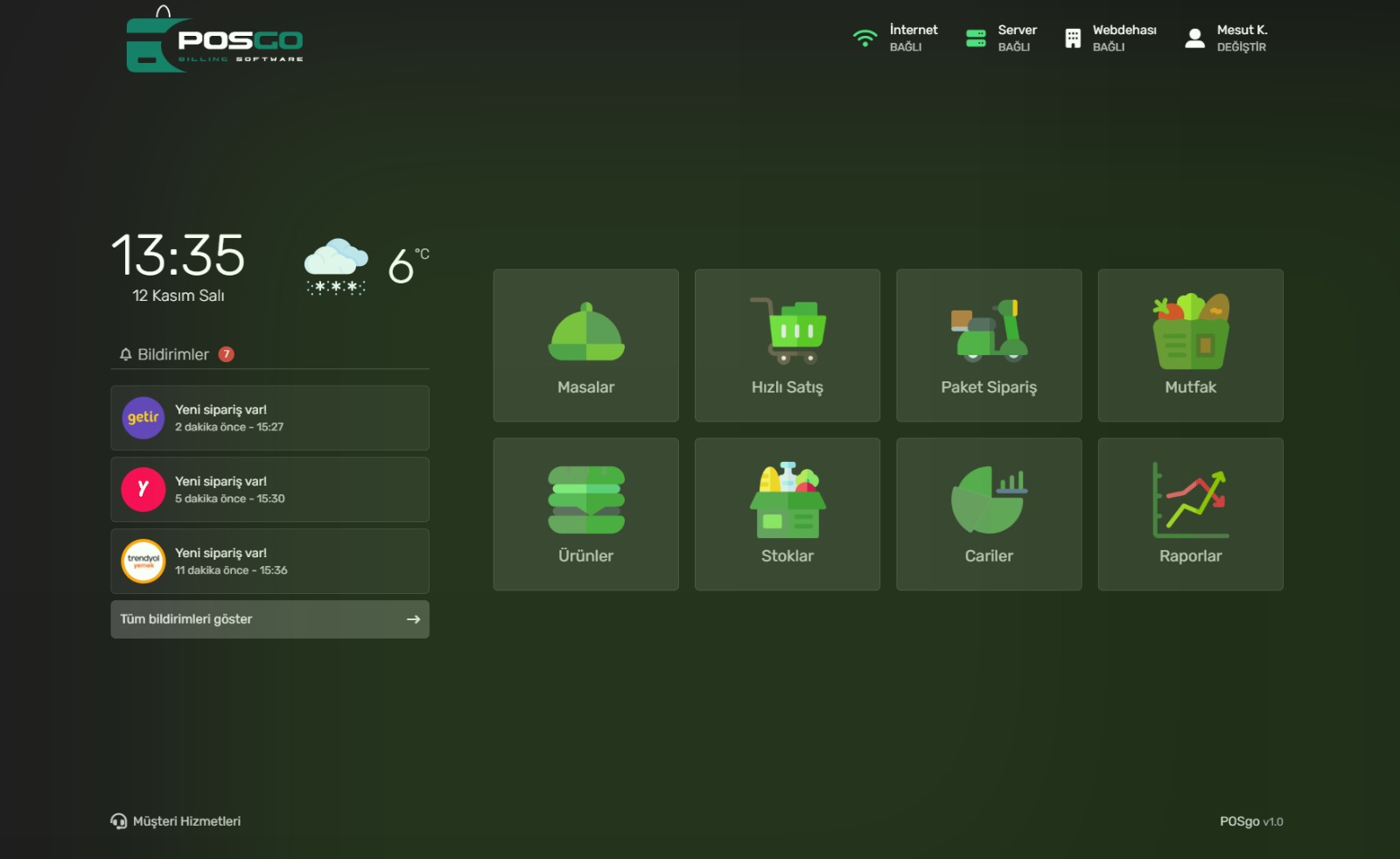
Task: Open the Stoklar box tile
Action: point(787,514)
